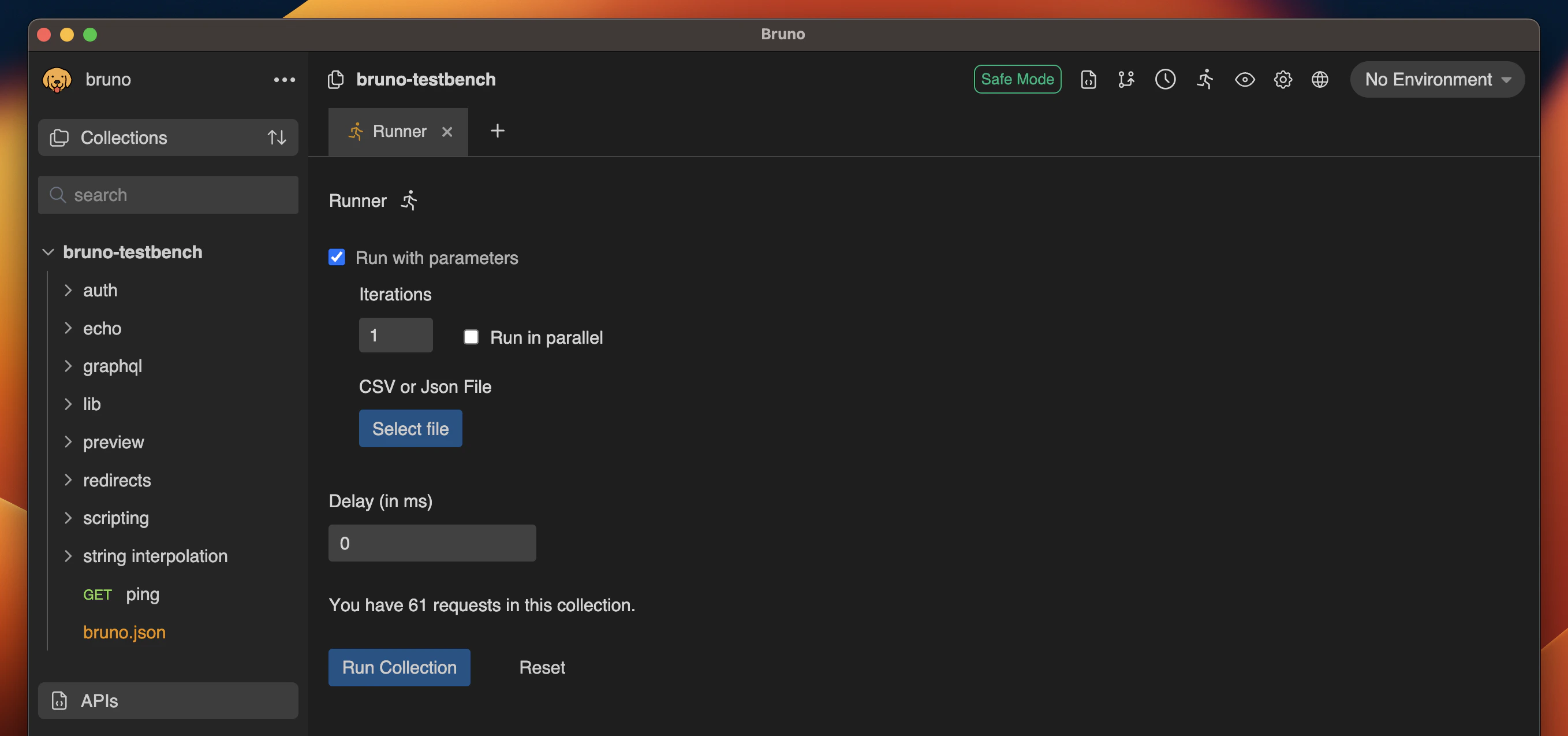Click the Run Collection button
This screenshot has height=736, width=1568.
click(x=399, y=667)
